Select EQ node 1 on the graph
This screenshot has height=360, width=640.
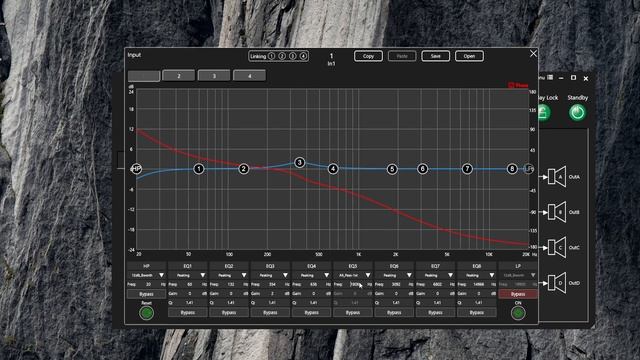pyautogui.click(x=199, y=169)
